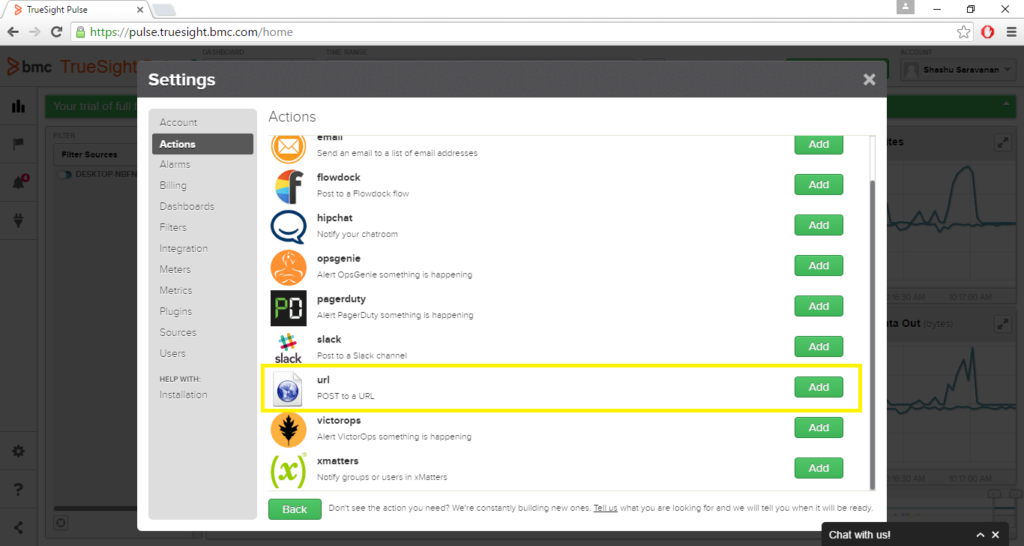Open the Filters settings section

click(x=173, y=227)
